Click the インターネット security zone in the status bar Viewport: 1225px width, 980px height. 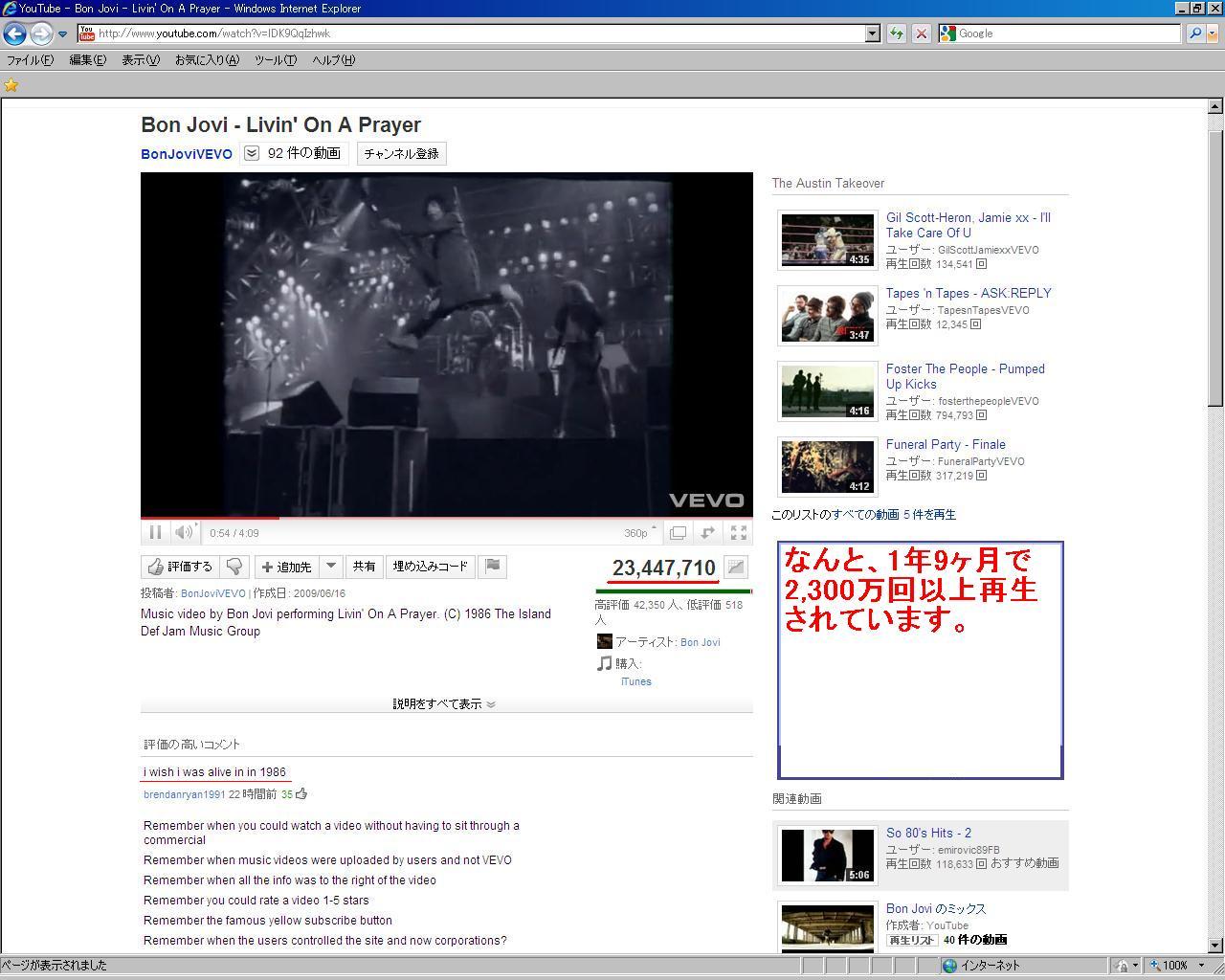[x=981, y=966]
